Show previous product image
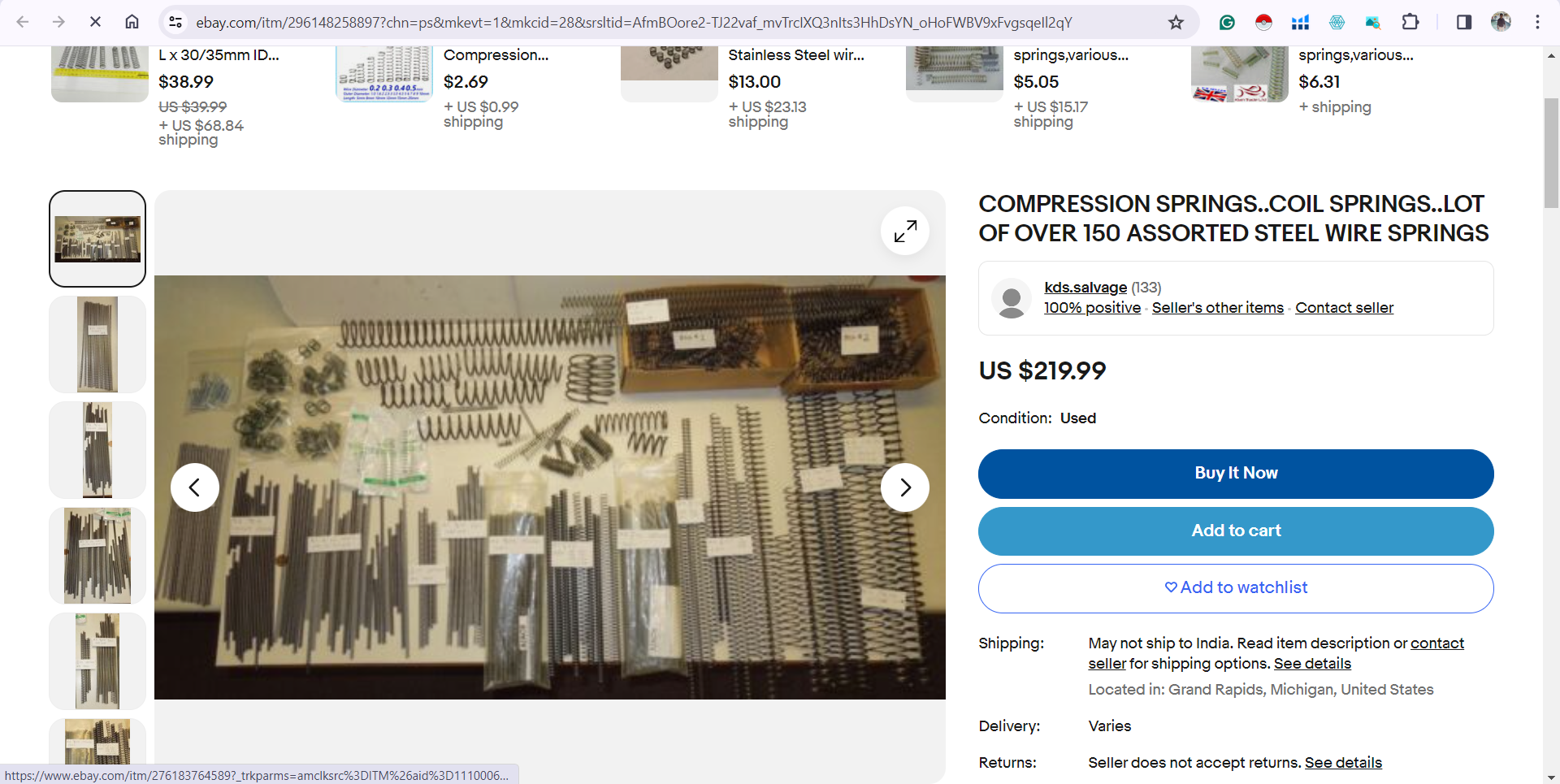Image resolution: width=1560 pixels, height=784 pixels. (195, 487)
